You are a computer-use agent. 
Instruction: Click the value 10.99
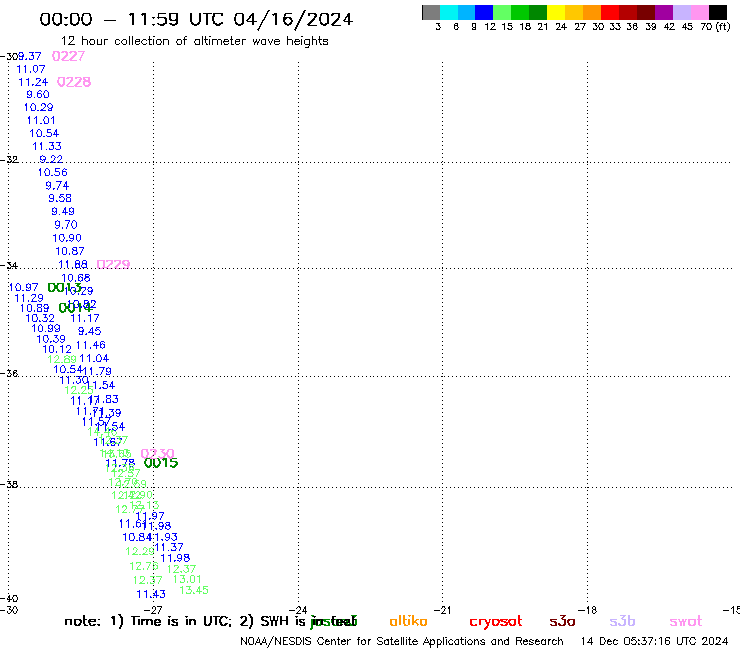tap(46, 329)
